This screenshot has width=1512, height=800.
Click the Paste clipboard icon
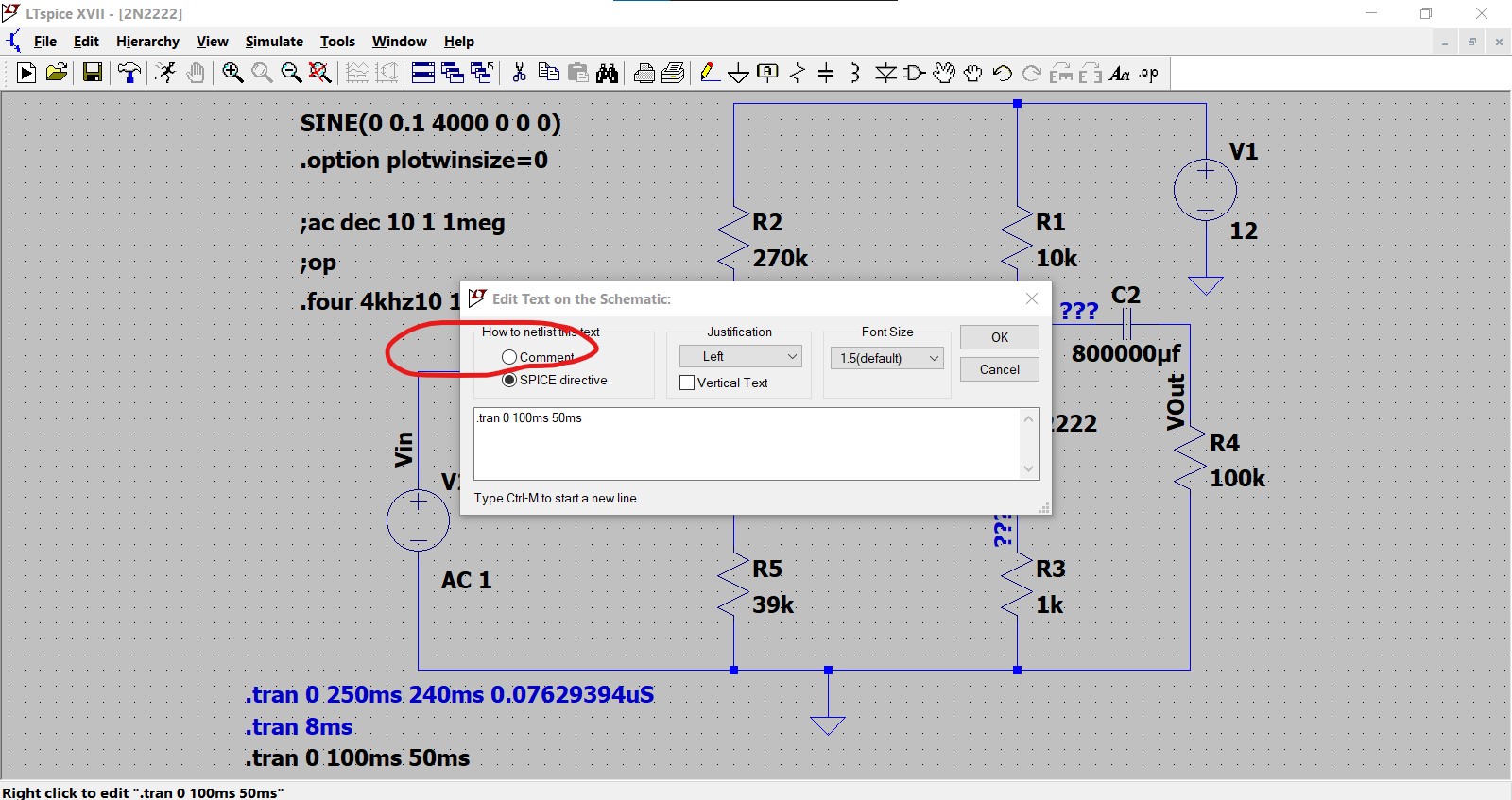click(x=577, y=73)
